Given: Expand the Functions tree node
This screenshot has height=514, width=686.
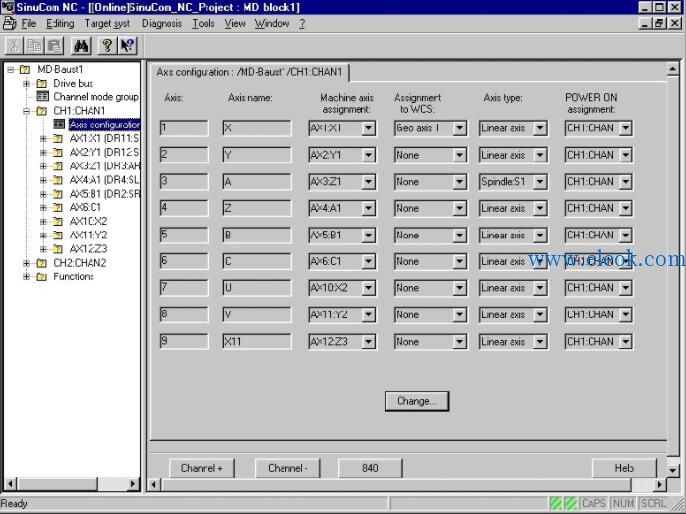Looking at the screenshot, I should click(x=27, y=277).
